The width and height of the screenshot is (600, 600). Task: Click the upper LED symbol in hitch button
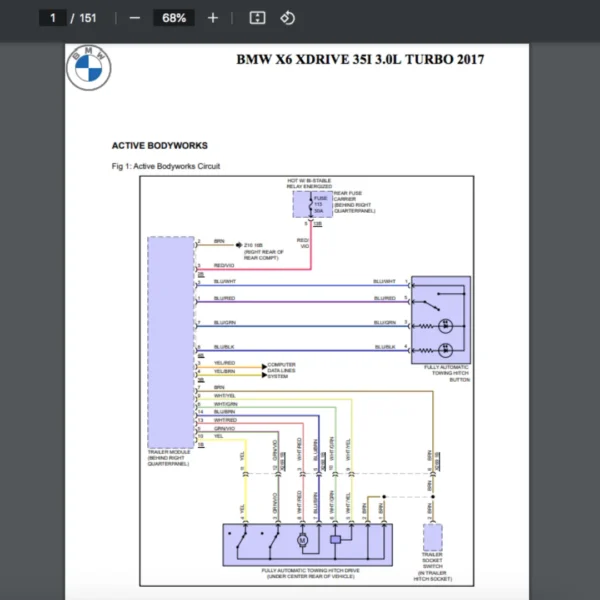[x=447, y=326]
